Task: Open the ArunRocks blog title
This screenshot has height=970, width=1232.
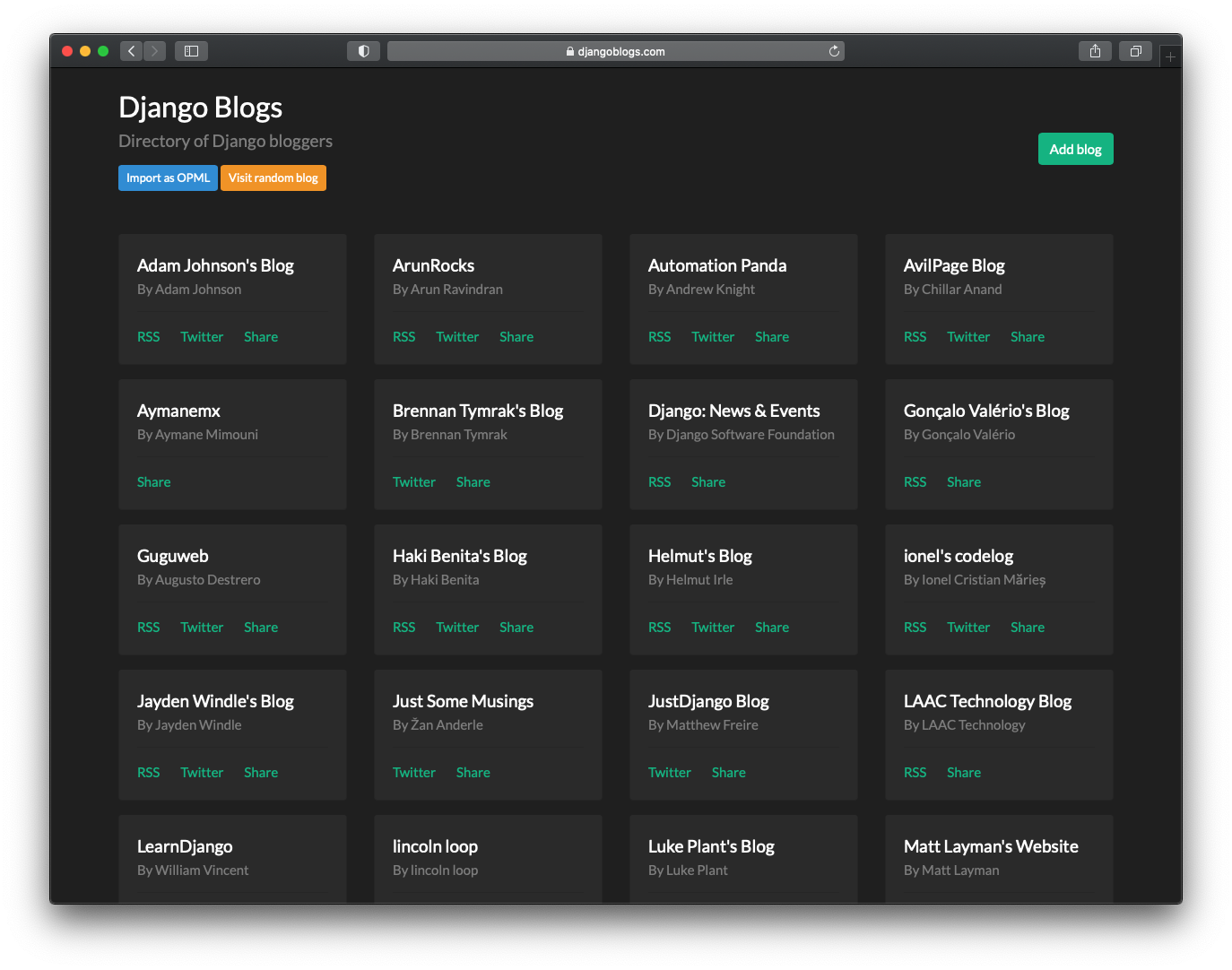Action: point(433,265)
